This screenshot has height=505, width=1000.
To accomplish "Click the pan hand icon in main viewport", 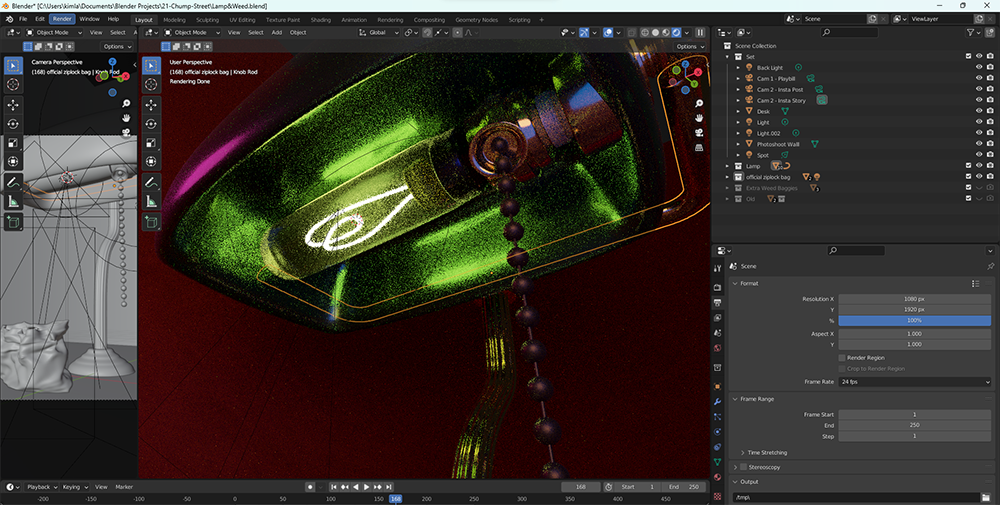I will [x=699, y=118].
